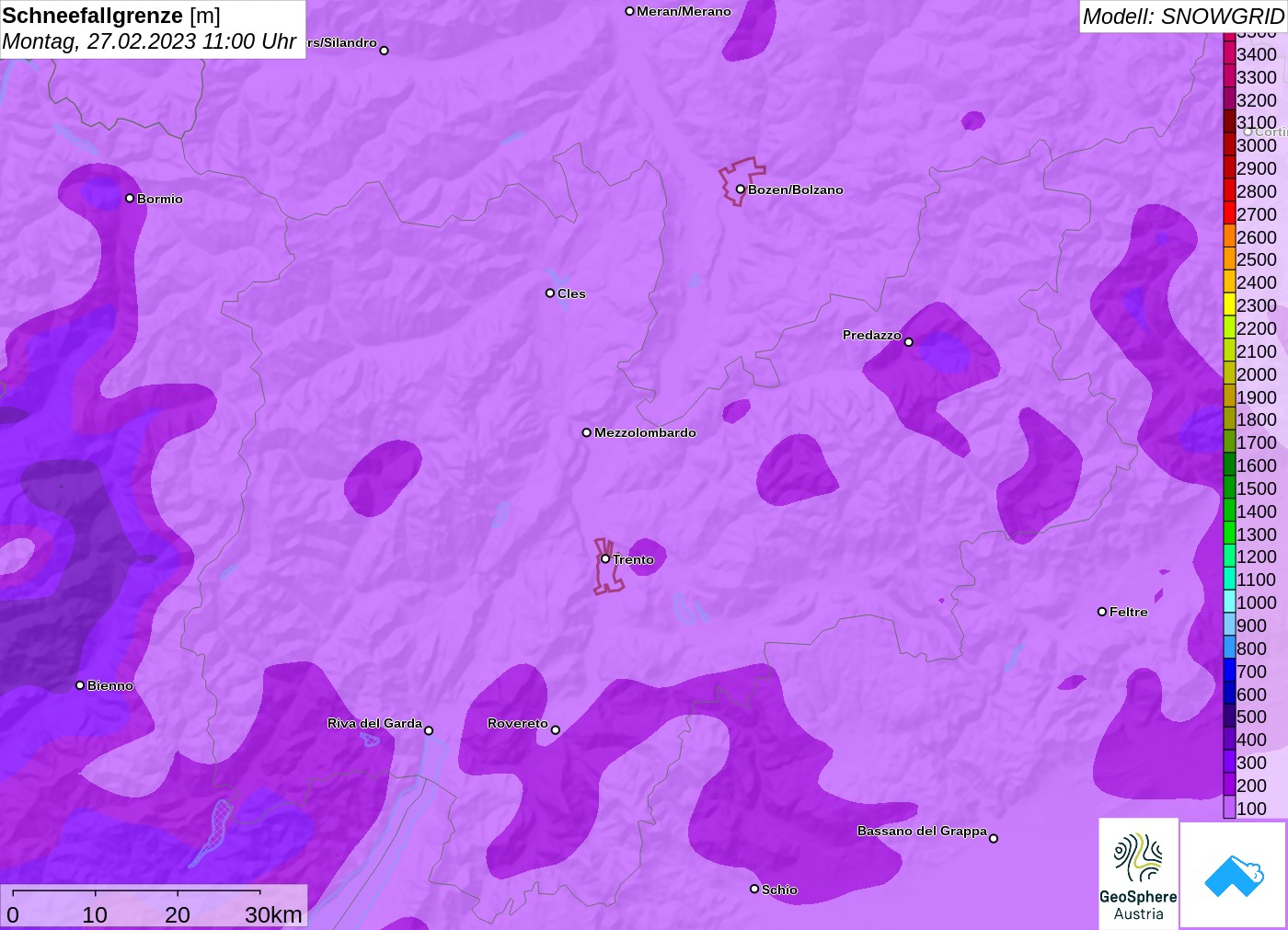The image size is (1288, 930).
Task: Select the yellow 2300 legend color swatch
Action: (x=1229, y=305)
